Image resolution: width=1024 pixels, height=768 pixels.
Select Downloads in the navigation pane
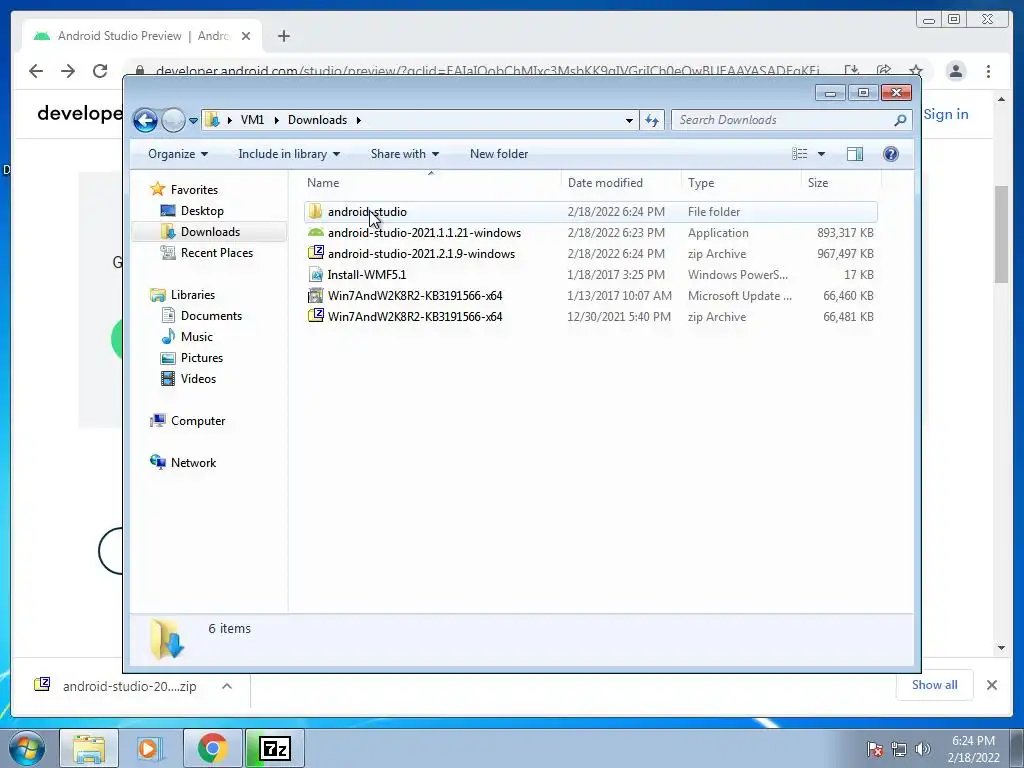tap(210, 232)
